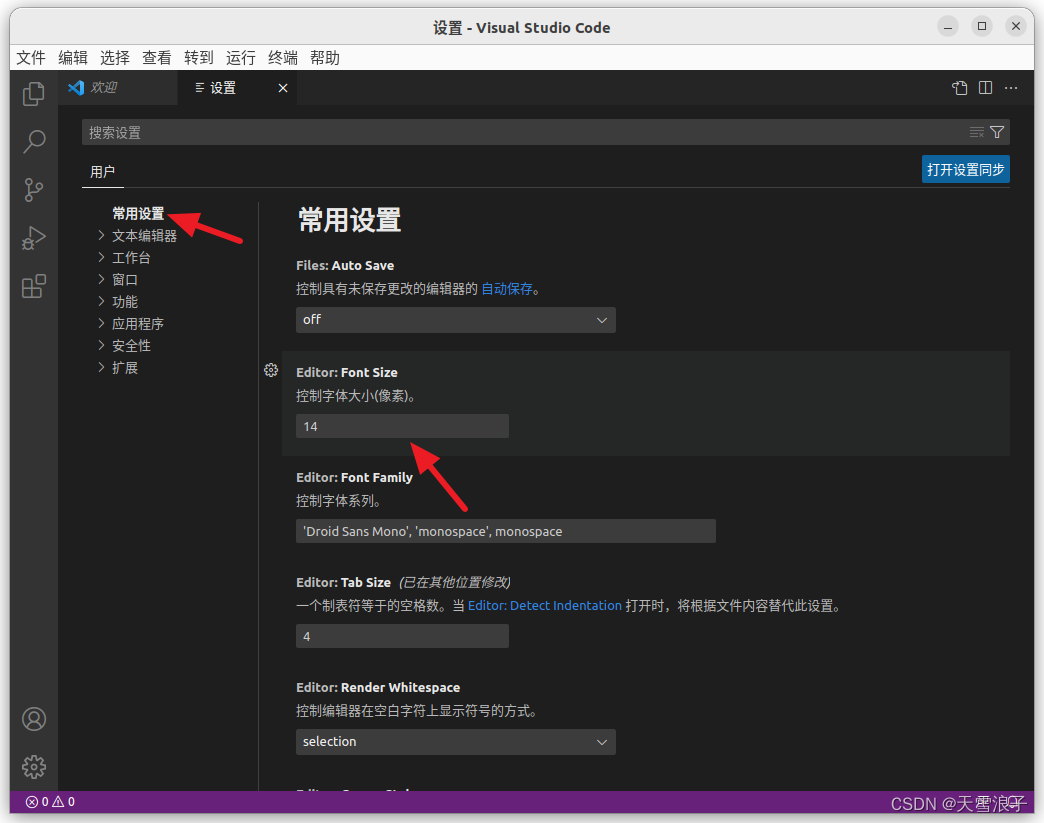1044x823 pixels.
Task: Close the 设置 tab
Action: click(x=283, y=88)
